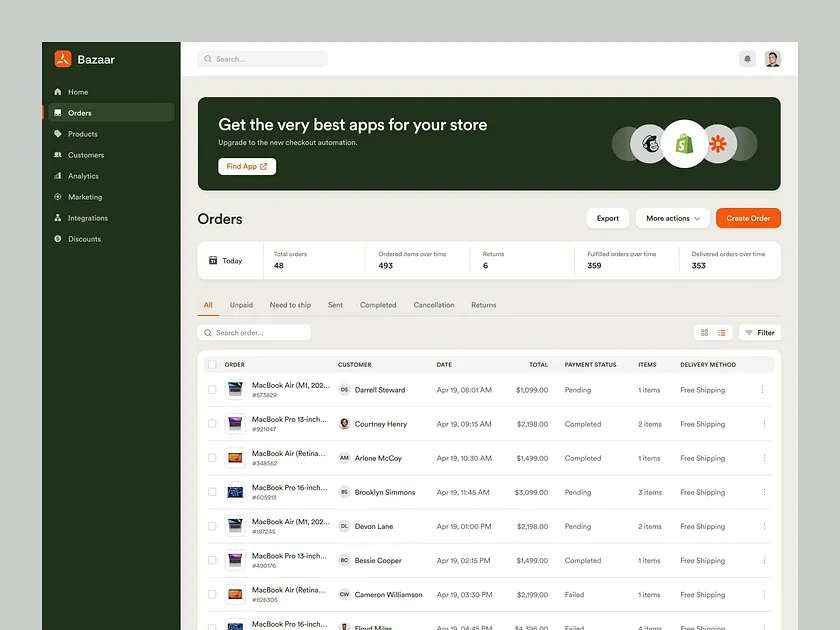Click the magnifier icon in the Search order field
This screenshot has width=840, height=630.
pos(208,333)
